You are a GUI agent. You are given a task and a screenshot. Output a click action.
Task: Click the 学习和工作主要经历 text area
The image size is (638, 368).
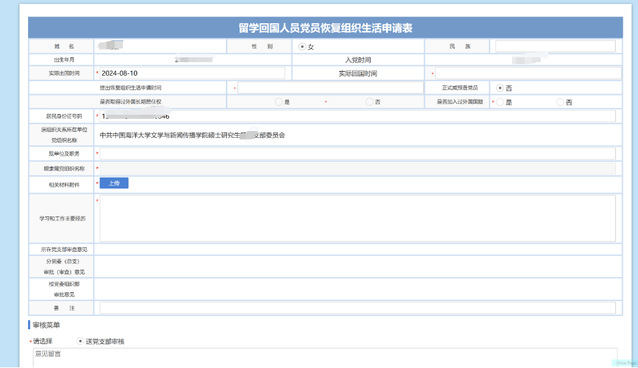(x=357, y=218)
